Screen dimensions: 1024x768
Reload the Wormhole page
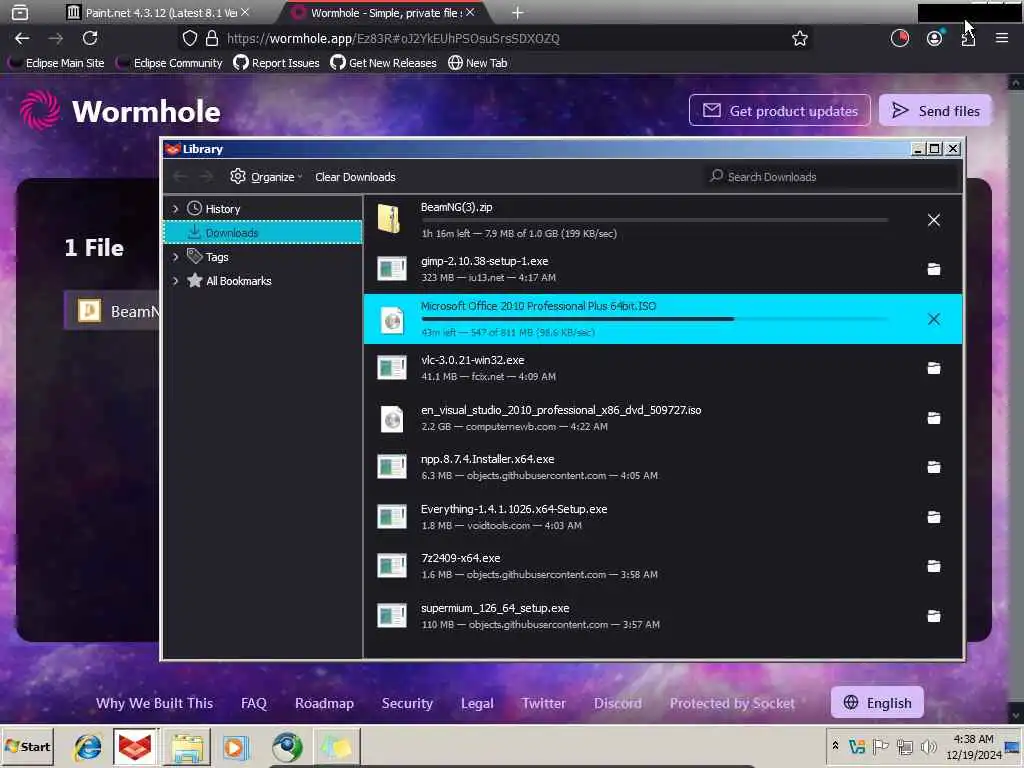[90, 39]
